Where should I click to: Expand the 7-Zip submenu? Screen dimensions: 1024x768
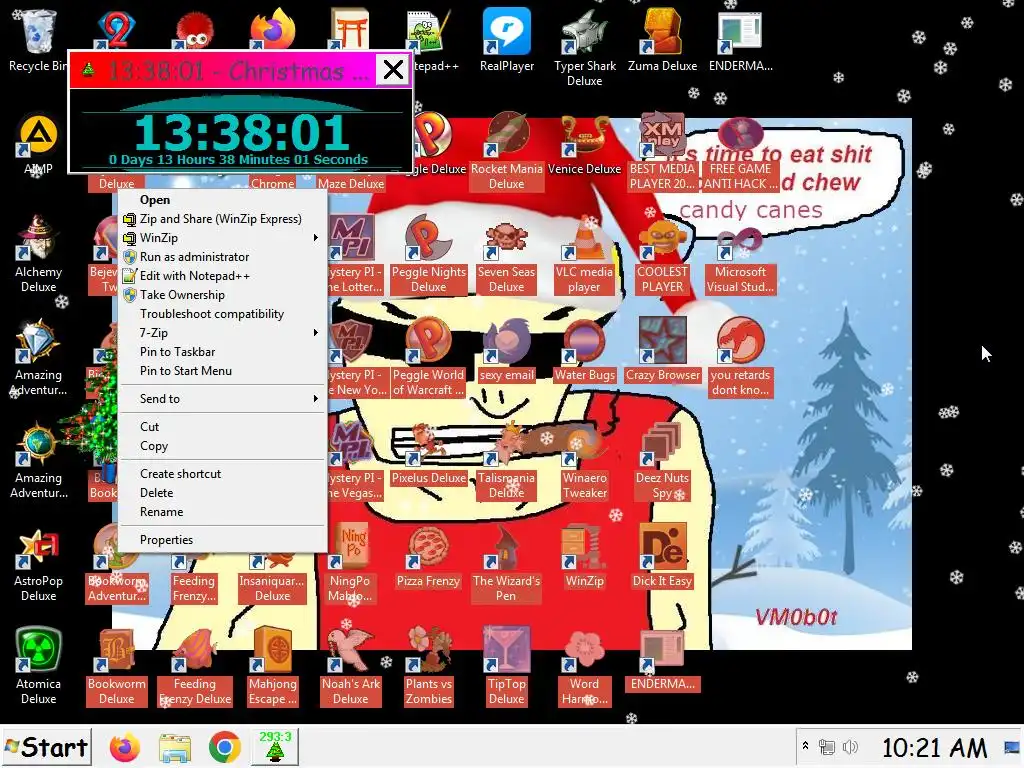[223, 332]
